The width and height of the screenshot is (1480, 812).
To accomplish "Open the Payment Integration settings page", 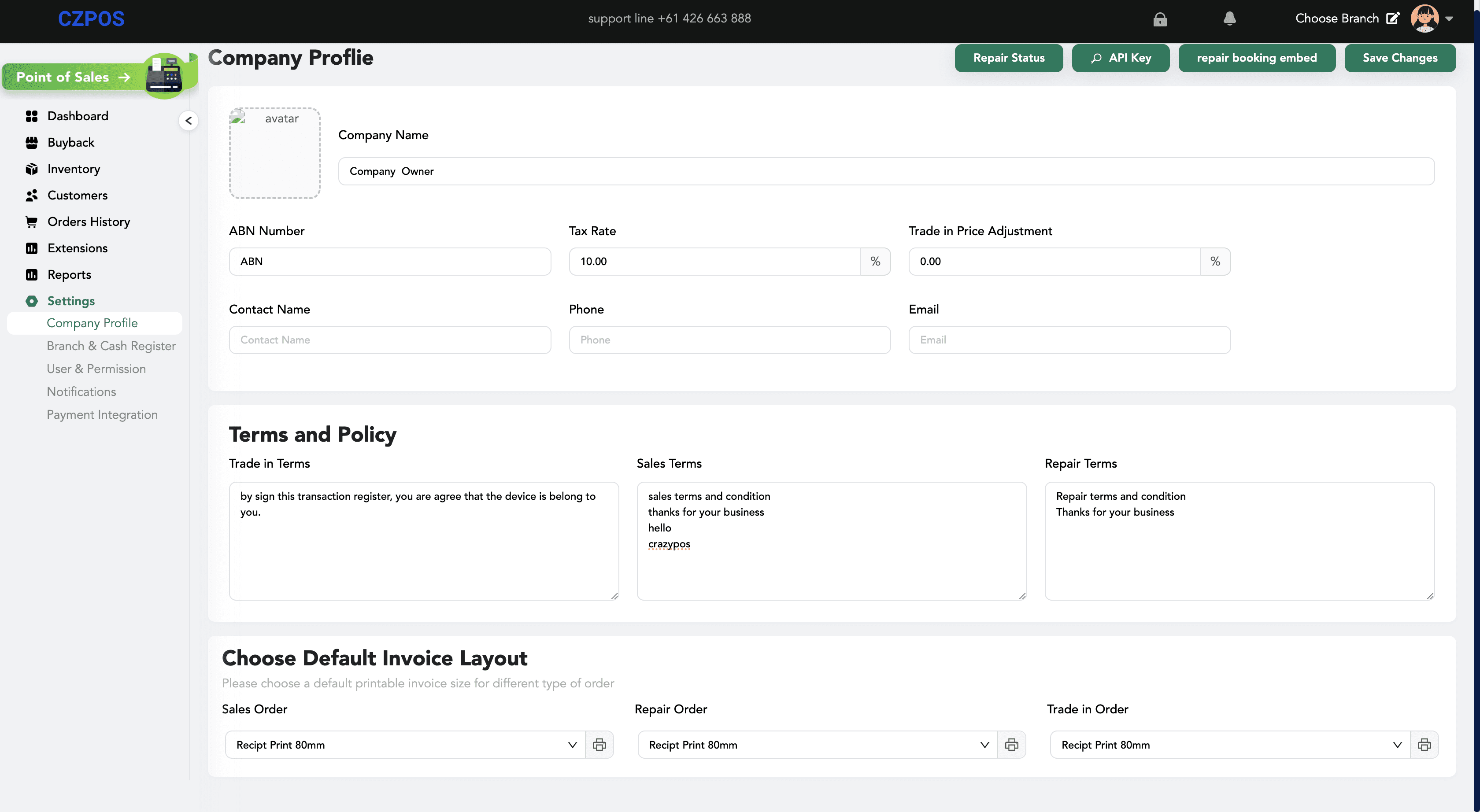I will pyautogui.click(x=102, y=415).
